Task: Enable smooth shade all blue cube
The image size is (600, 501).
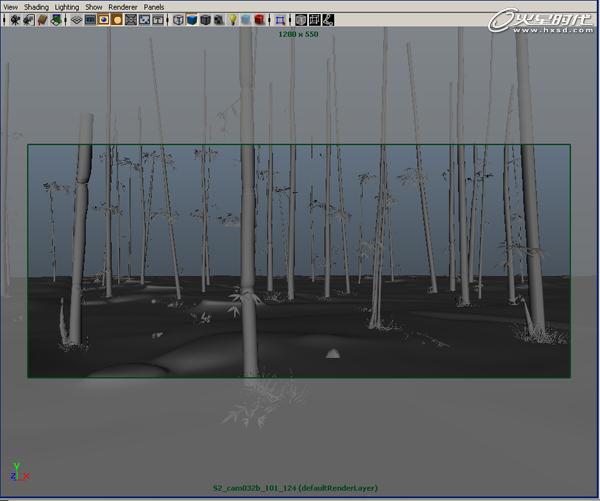Action: point(192,19)
